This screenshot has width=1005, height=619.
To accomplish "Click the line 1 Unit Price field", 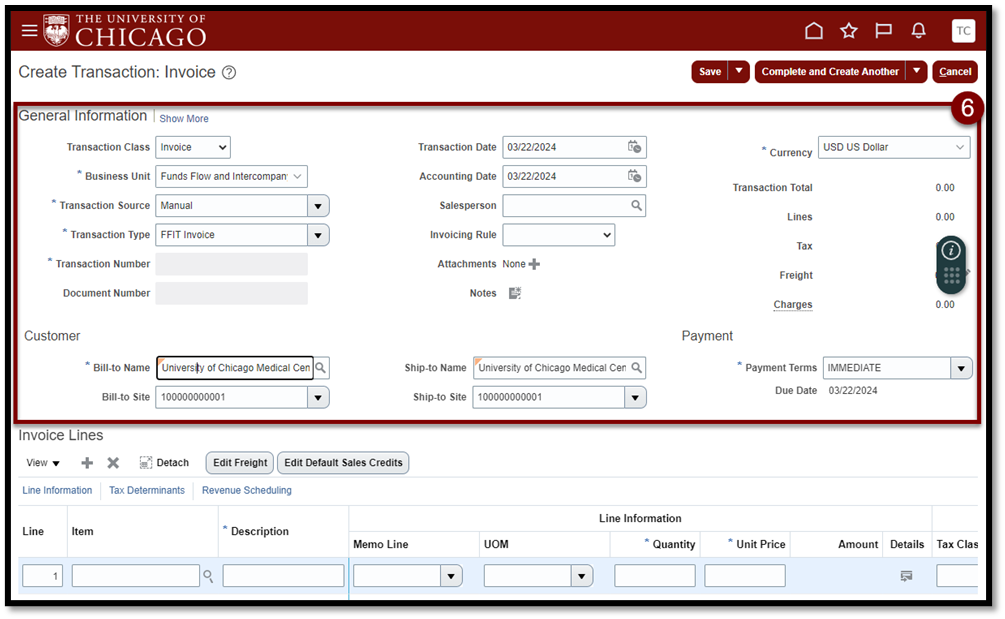I will click(x=745, y=576).
